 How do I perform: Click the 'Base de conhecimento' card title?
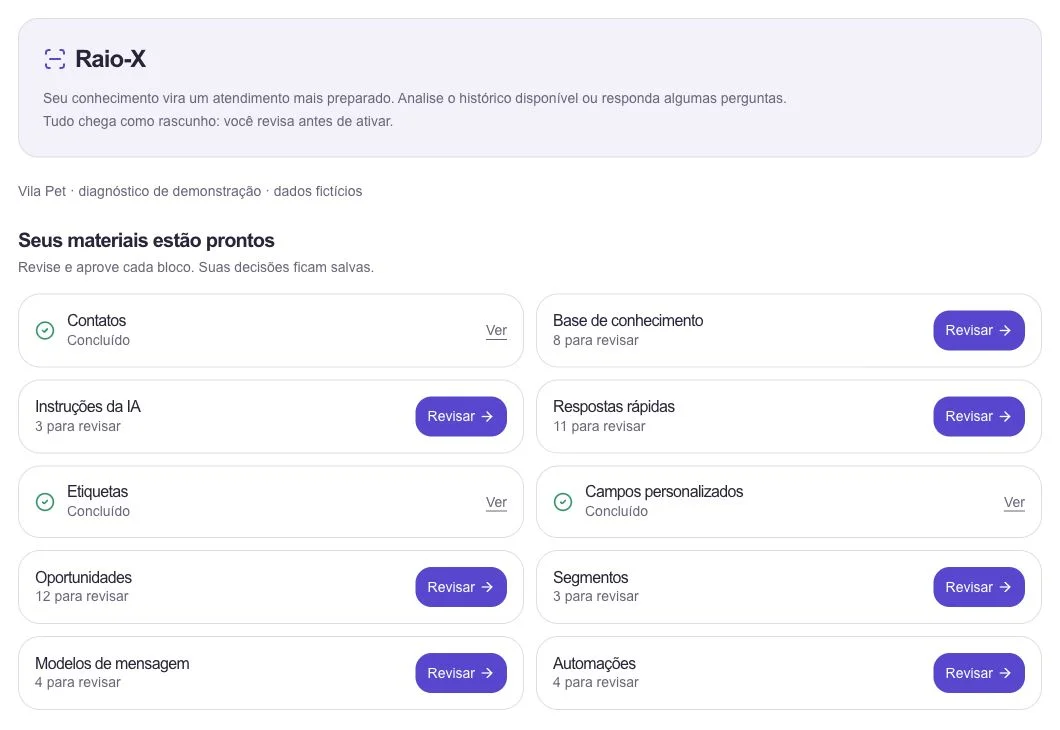pos(628,320)
